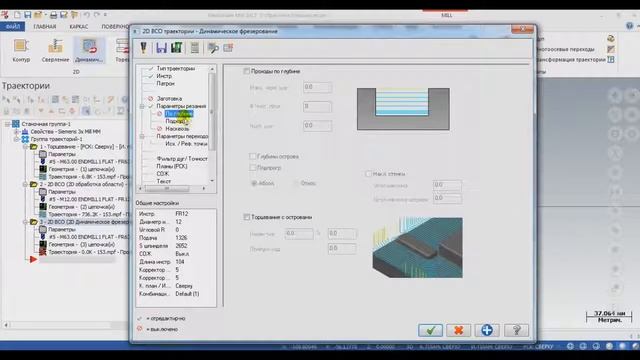
Task: Expand Свойства - Siemens node
Action: [x=16, y=131]
